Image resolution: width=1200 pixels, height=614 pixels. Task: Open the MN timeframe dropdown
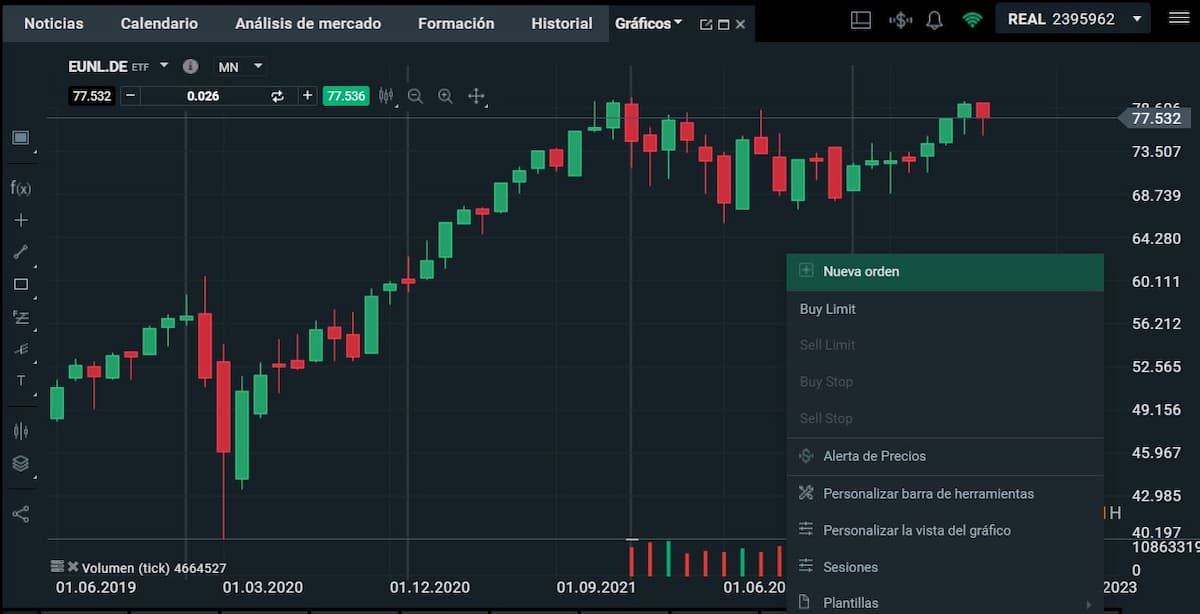tap(240, 67)
